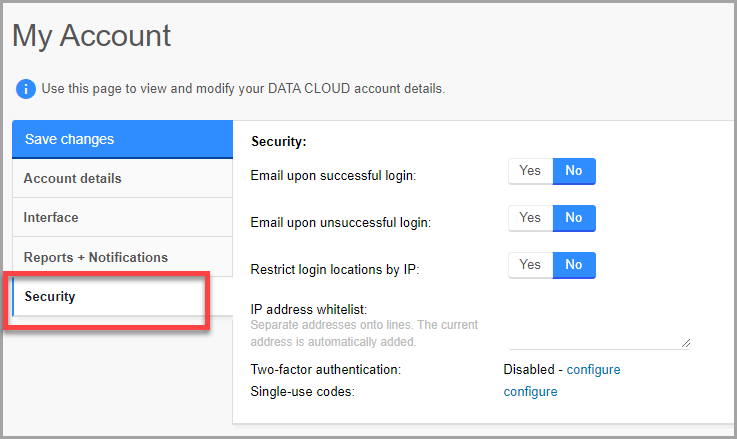Click the Two-factor authentication label

[x=325, y=370]
